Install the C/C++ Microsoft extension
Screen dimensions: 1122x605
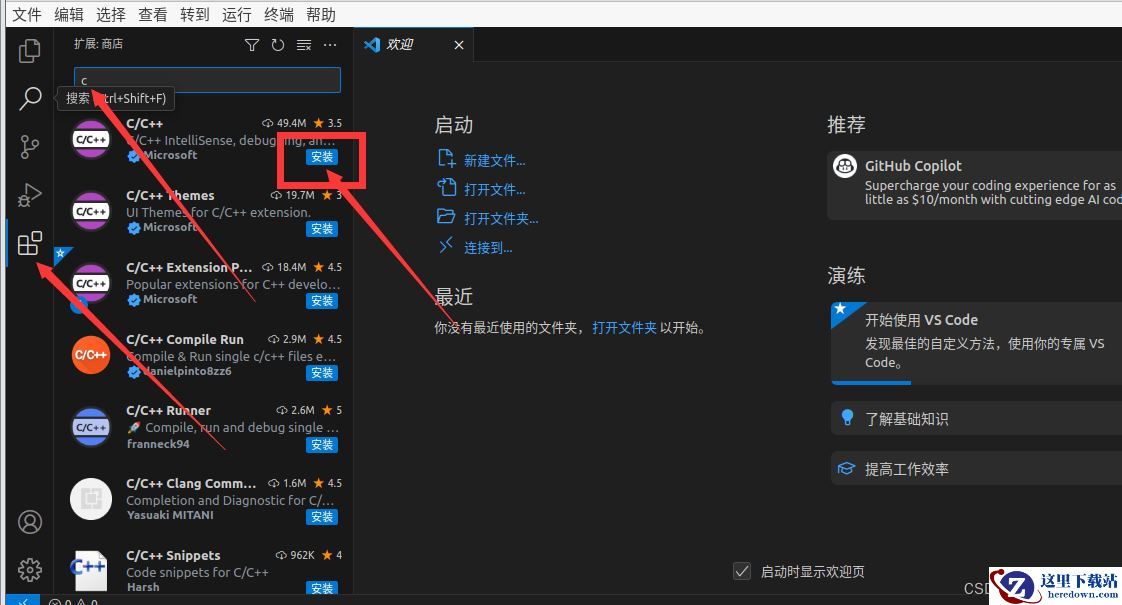[322, 157]
